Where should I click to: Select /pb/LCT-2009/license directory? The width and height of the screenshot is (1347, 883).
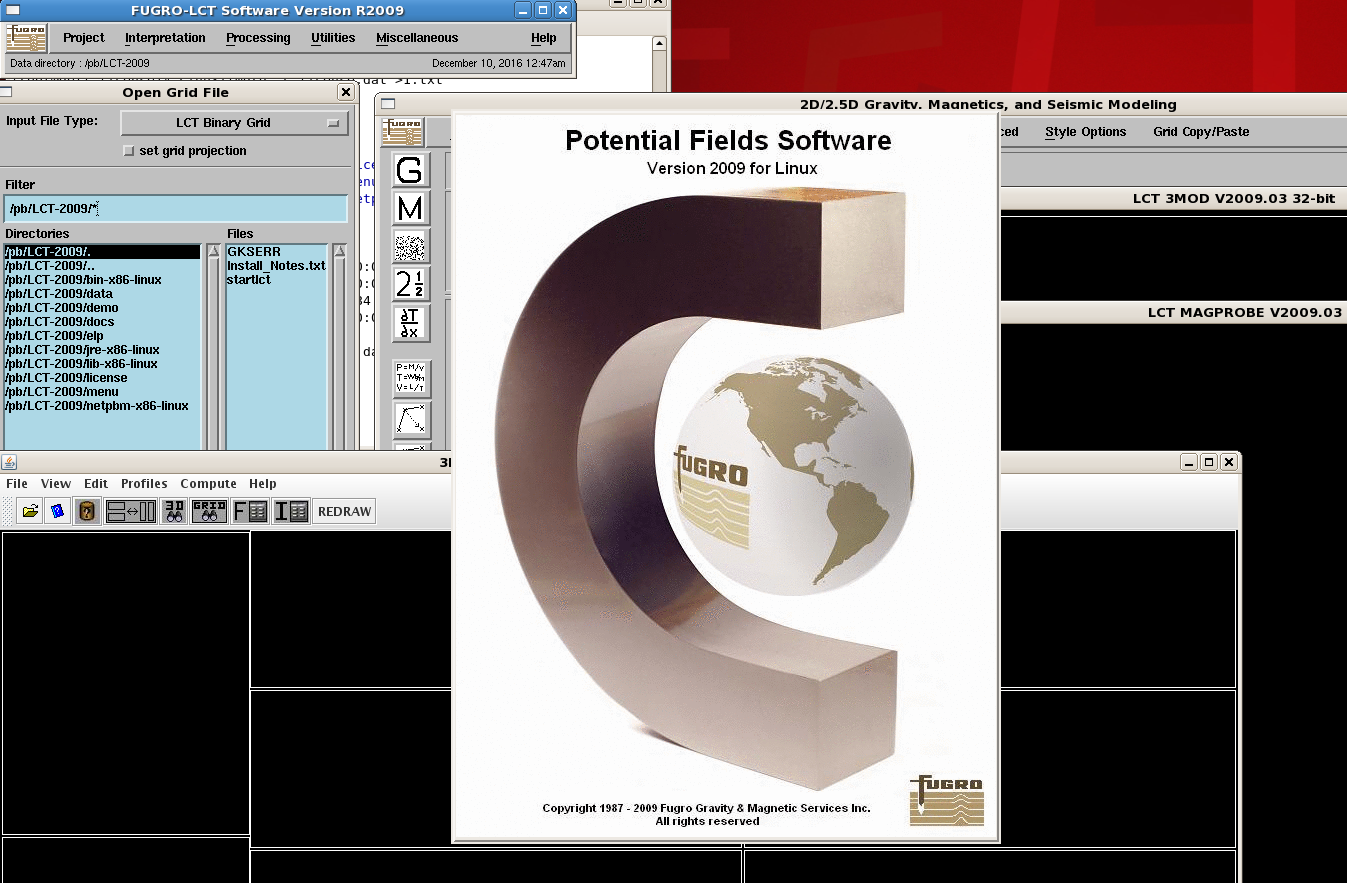[x=102, y=378]
